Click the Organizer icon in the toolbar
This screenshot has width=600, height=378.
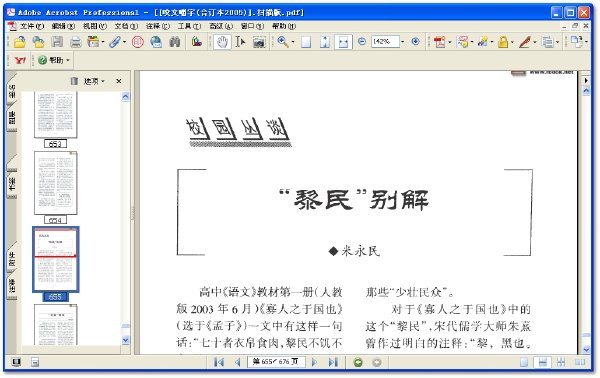(x=93, y=42)
